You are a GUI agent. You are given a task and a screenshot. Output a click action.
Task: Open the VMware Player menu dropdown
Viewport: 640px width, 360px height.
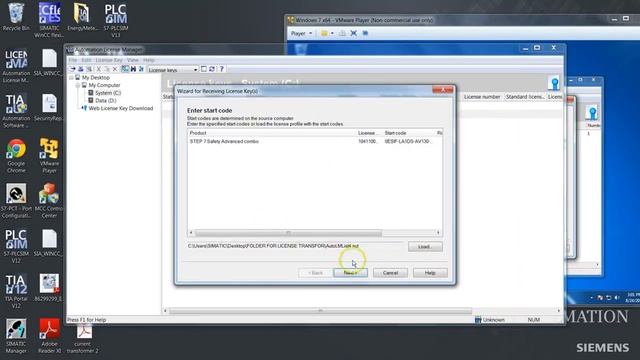coord(301,33)
